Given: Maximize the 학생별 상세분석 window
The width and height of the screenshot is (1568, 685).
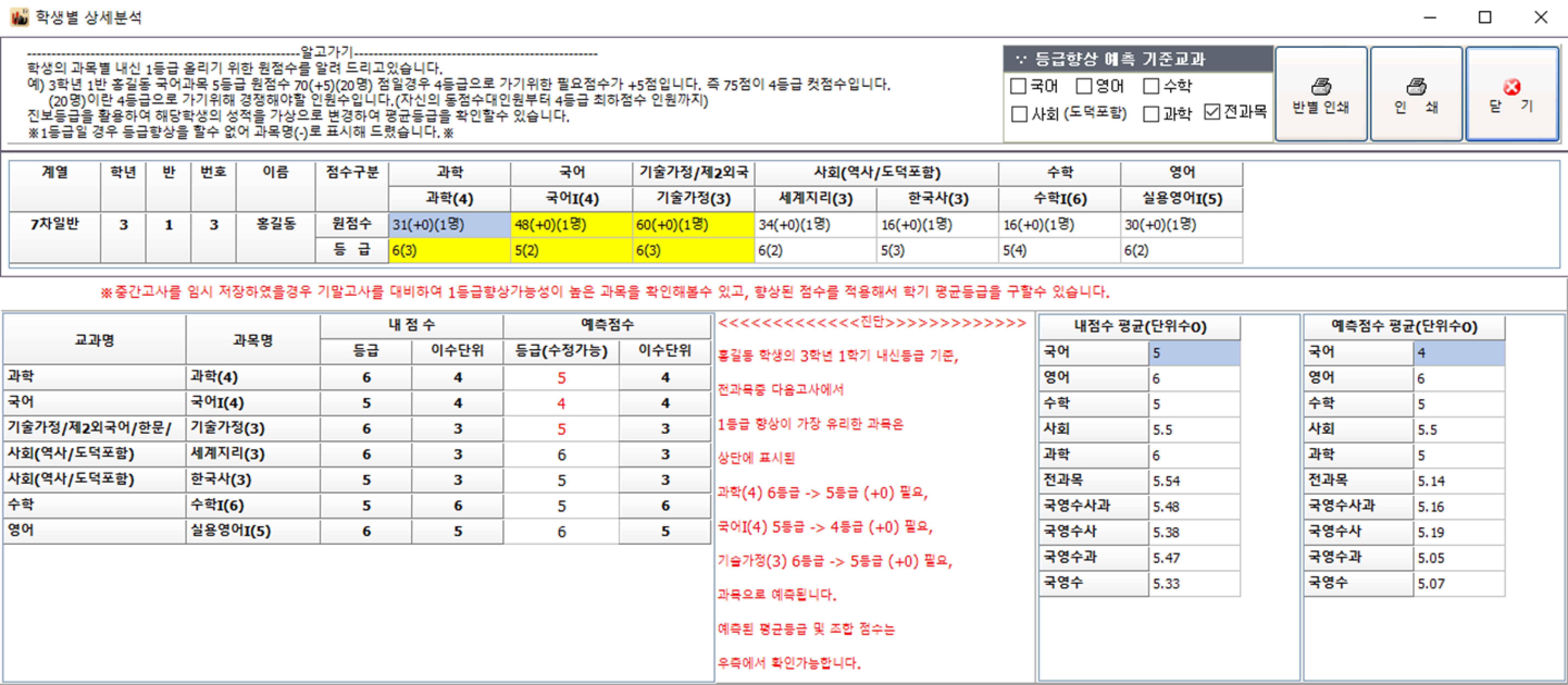Looking at the screenshot, I should 1485,17.
